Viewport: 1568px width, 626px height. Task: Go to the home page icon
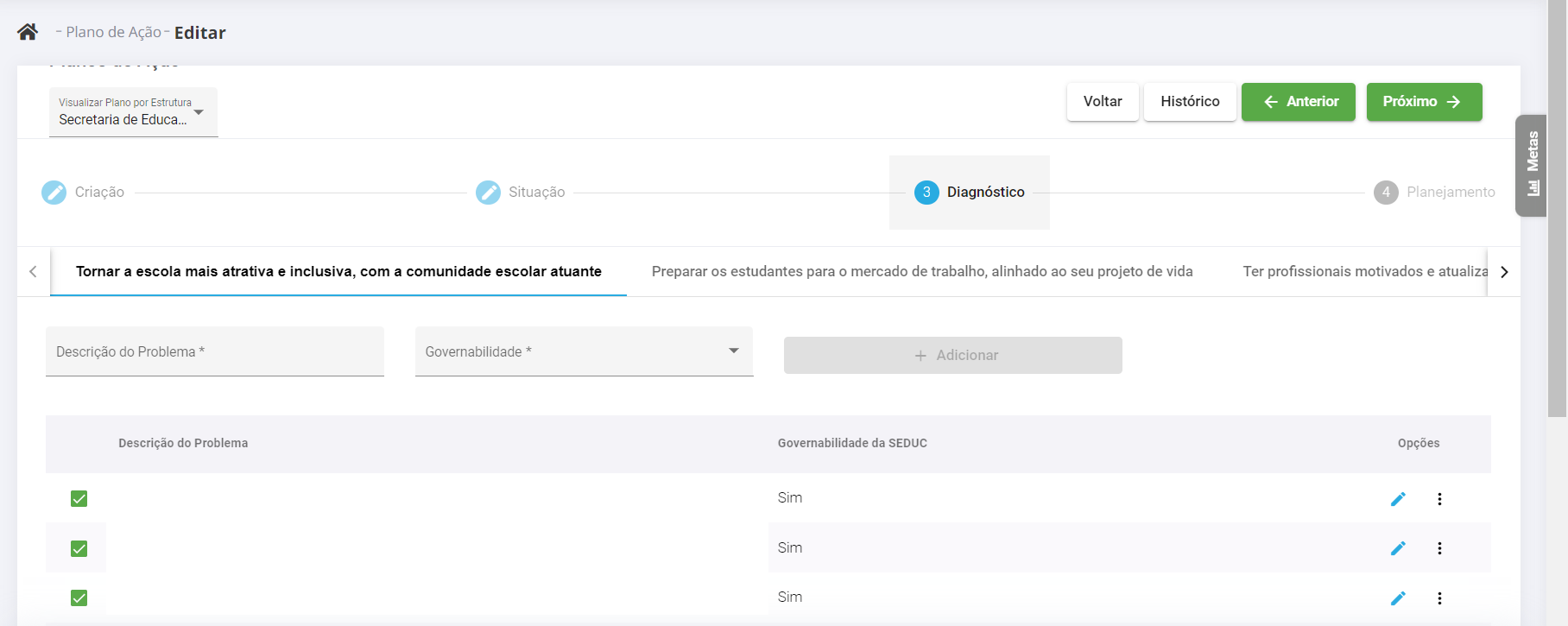tap(28, 32)
